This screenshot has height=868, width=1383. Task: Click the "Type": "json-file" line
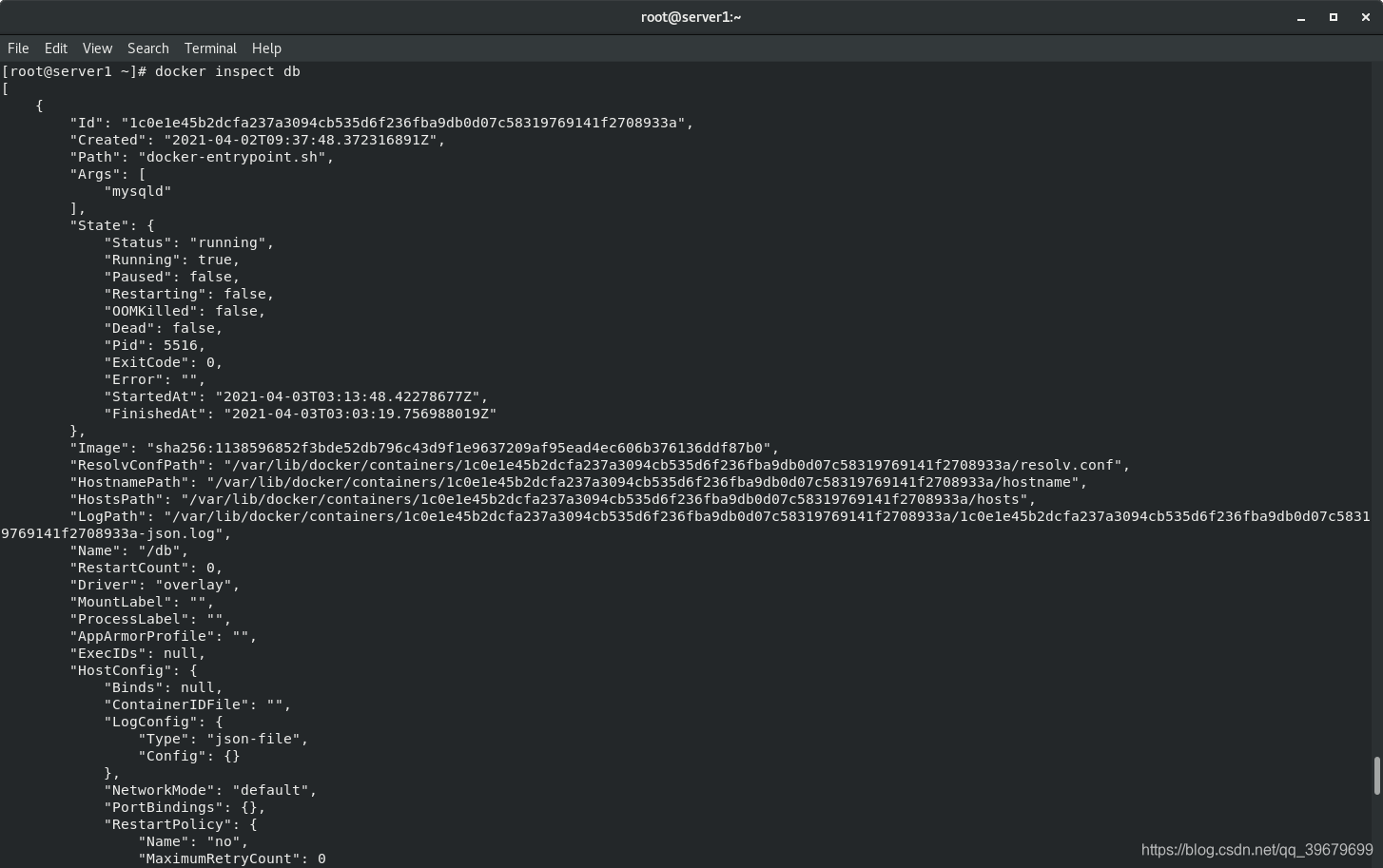pyautogui.click(x=224, y=739)
